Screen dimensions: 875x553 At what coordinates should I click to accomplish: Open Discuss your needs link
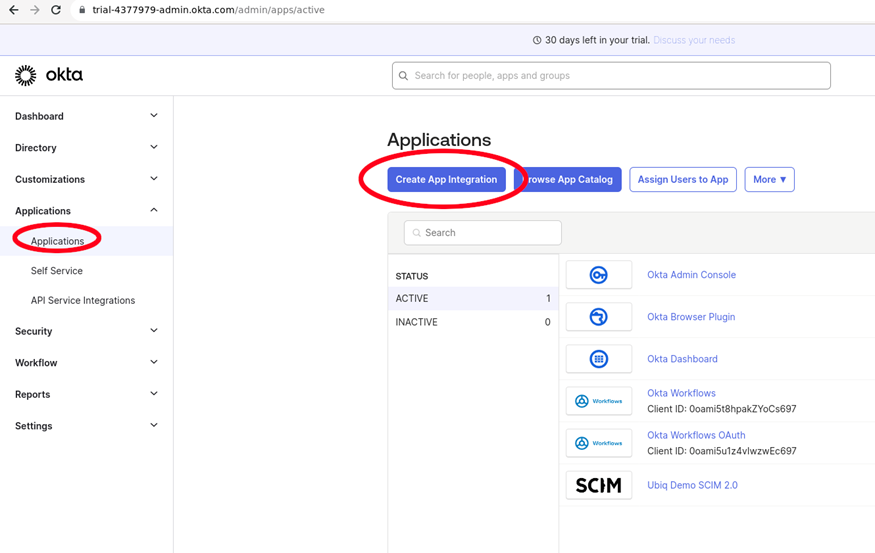[694, 40]
